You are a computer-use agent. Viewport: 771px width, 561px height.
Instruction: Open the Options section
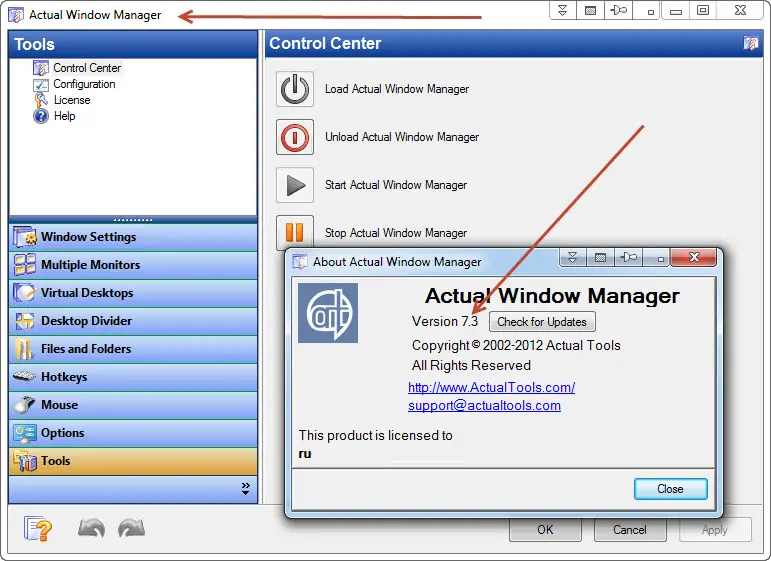coord(133,433)
